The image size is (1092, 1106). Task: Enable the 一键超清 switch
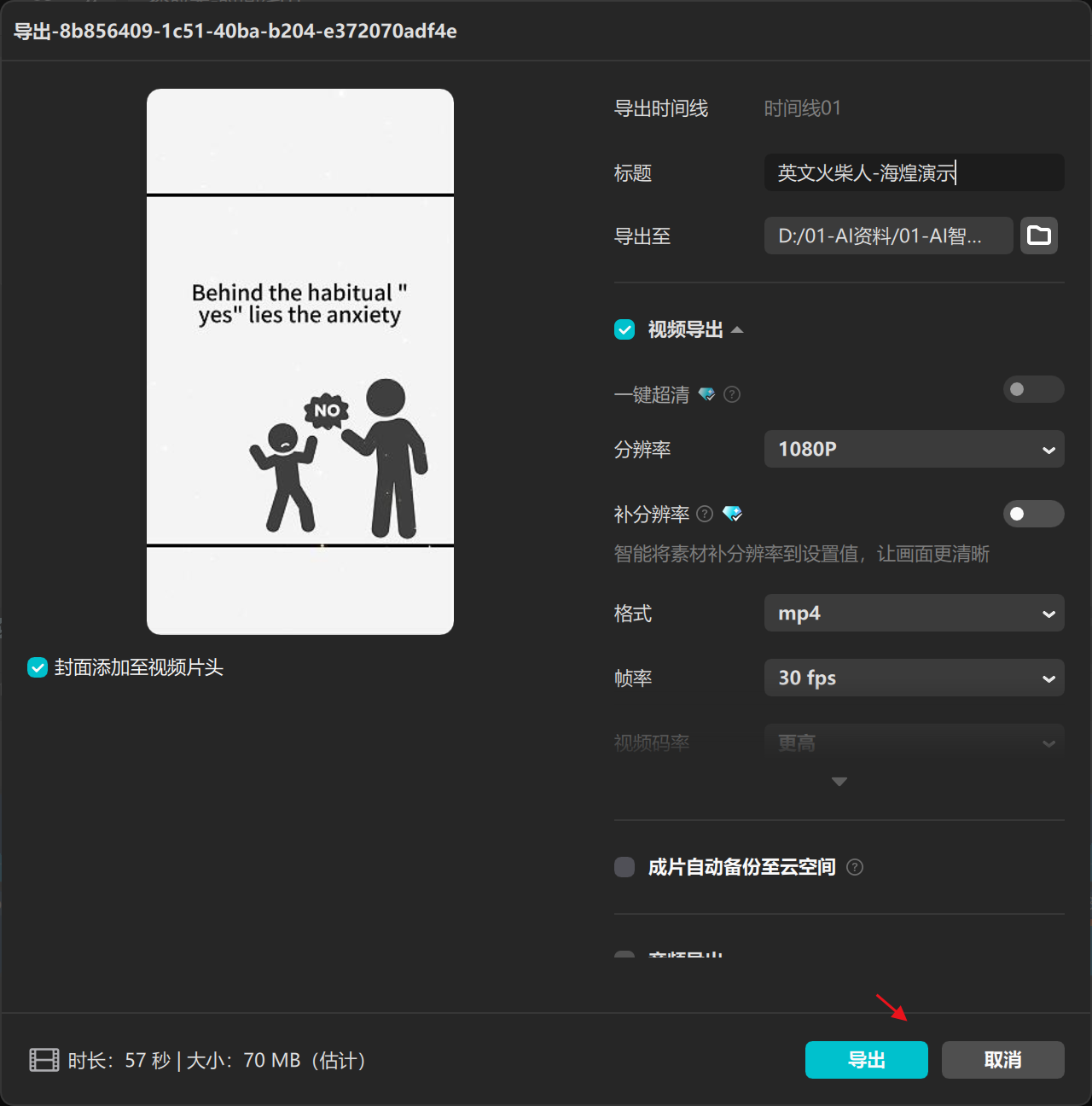point(1033,389)
